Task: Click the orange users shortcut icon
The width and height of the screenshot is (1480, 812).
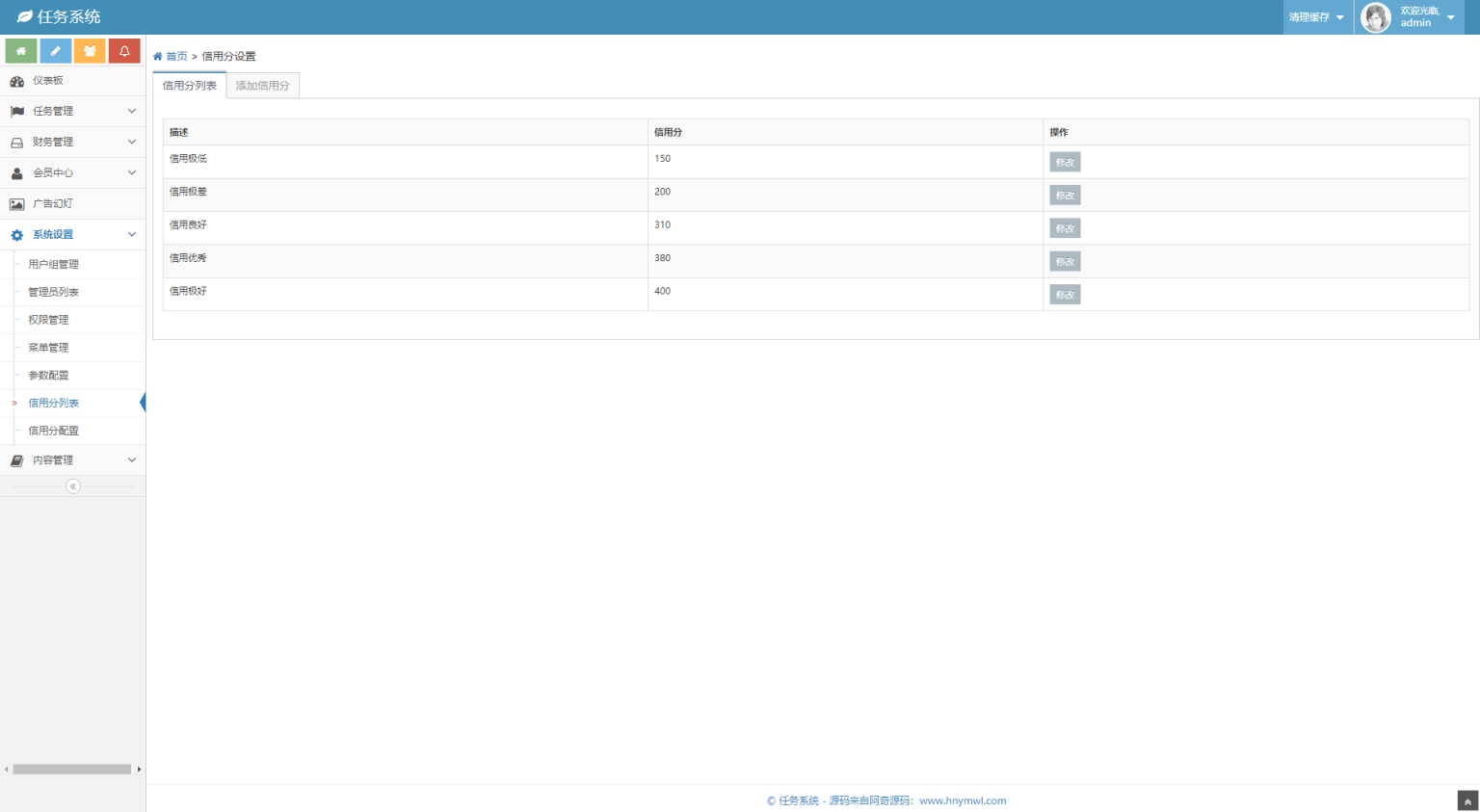Action: [90, 51]
